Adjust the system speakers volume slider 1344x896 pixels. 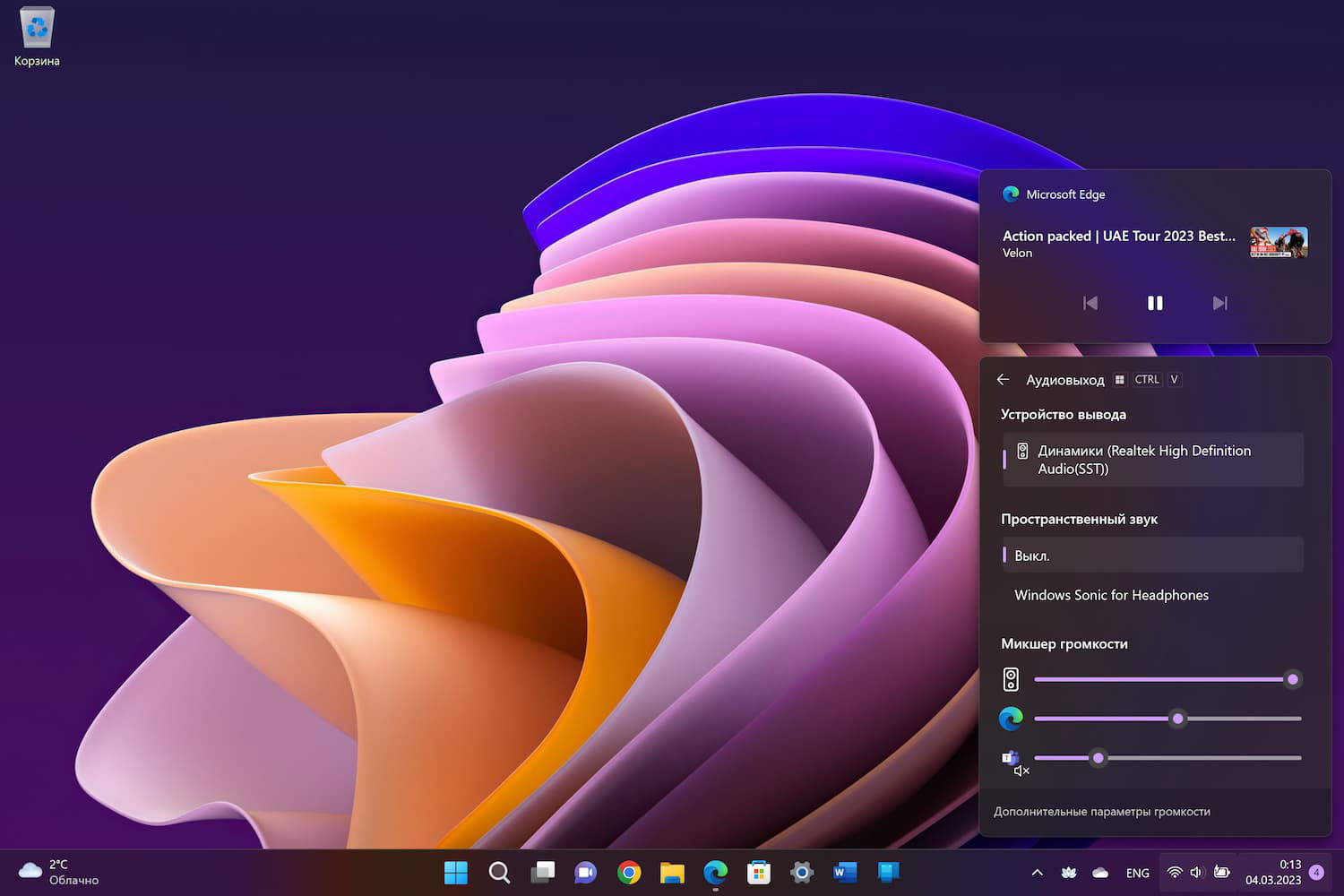(x=1167, y=679)
